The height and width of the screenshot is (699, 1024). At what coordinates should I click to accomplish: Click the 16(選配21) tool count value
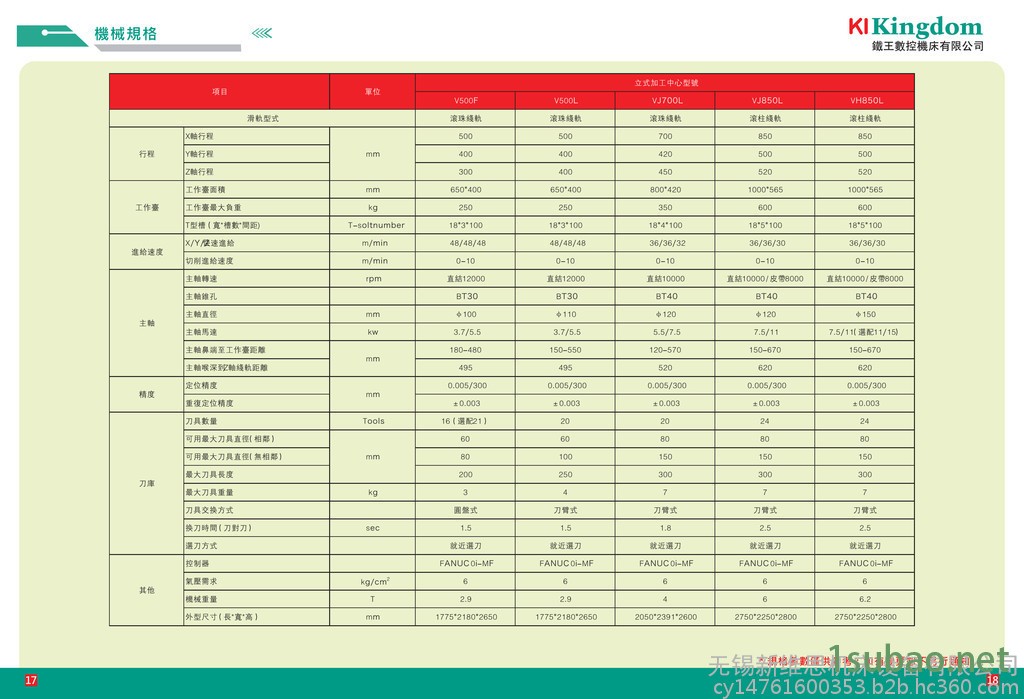pos(464,421)
